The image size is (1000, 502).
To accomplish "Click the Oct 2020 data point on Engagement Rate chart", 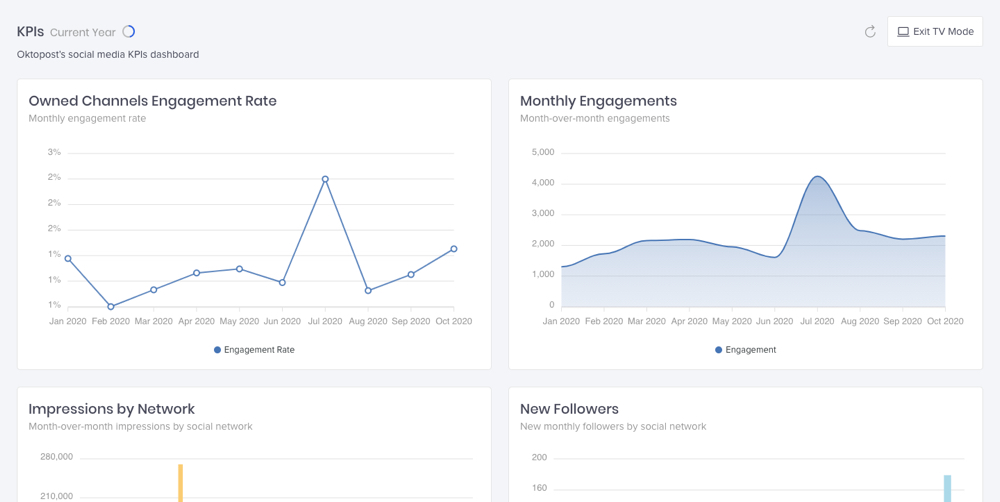I will click(454, 249).
